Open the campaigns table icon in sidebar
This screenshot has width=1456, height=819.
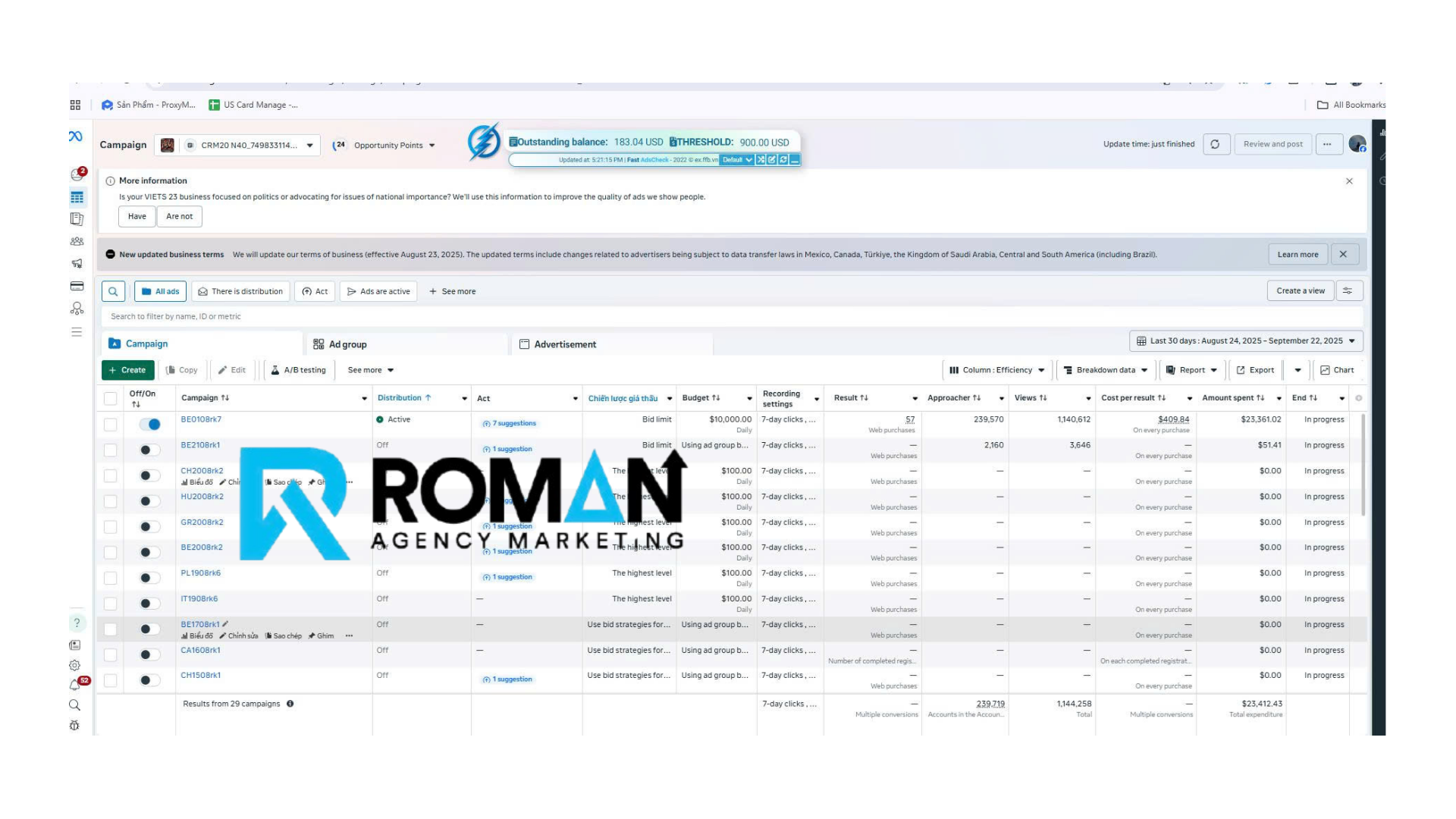(x=77, y=197)
